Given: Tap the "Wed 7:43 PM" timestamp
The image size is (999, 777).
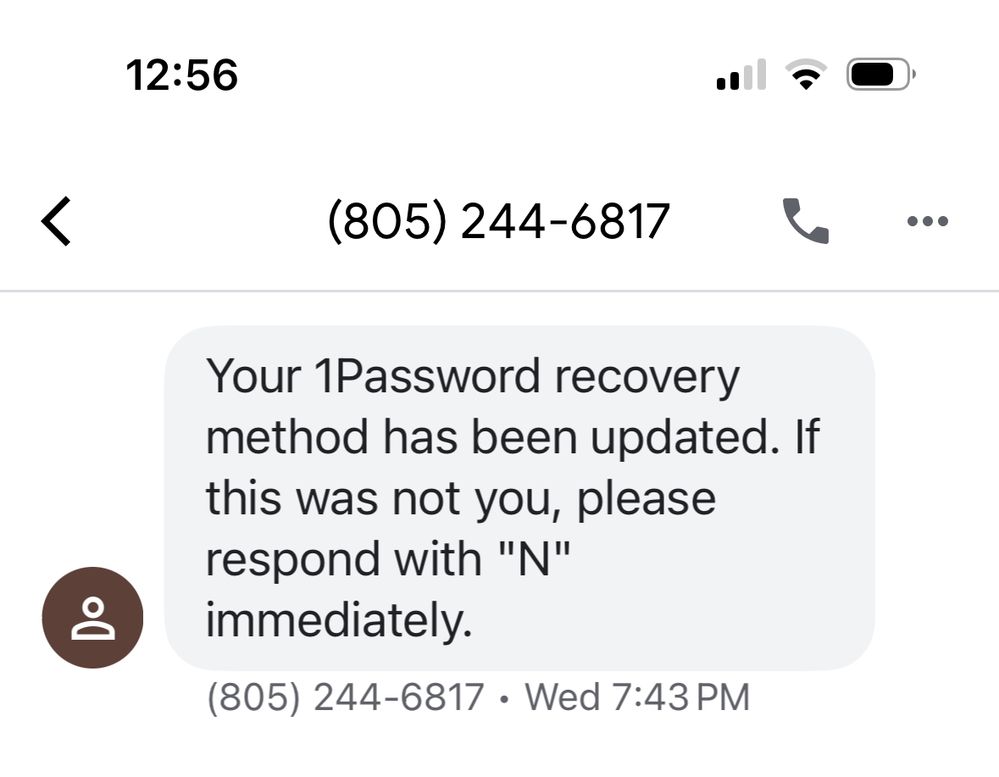Looking at the screenshot, I should tap(636, 697).
